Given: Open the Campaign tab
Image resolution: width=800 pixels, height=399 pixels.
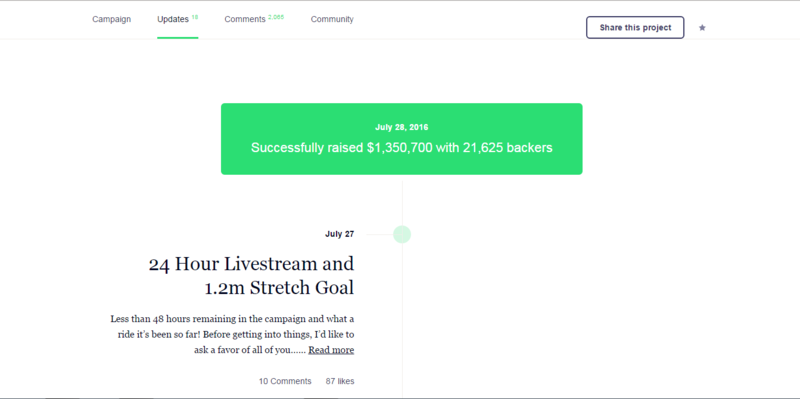Looking at the screenshot, I should pyautogui.click(x=111, y=19).
